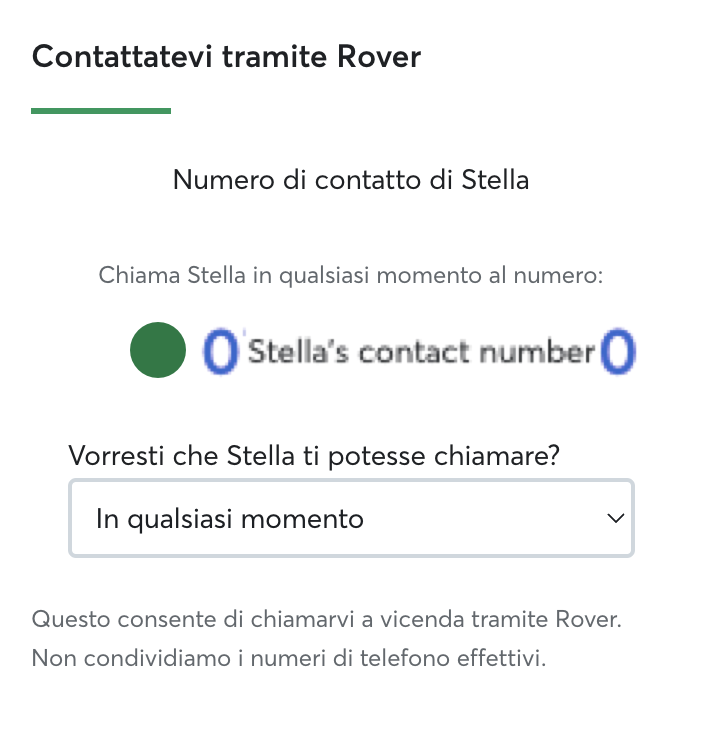
Task: Click "Vorresti che Stella ti potesse chiamare?" label
Action: 314,456
